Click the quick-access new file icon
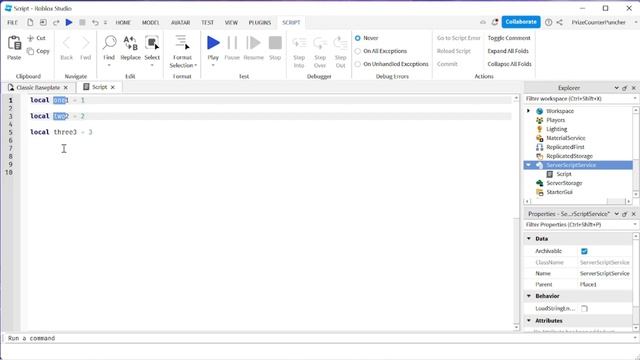Screen dimensions: 640x360 30,22
